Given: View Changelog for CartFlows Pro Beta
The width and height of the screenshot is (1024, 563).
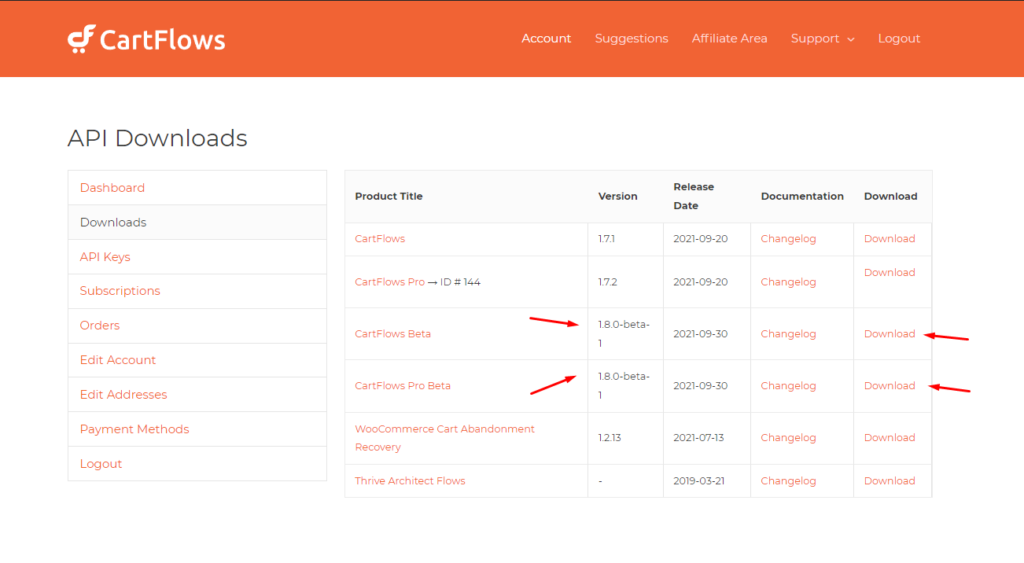Looking at the screenshot, I should (788, 385).
